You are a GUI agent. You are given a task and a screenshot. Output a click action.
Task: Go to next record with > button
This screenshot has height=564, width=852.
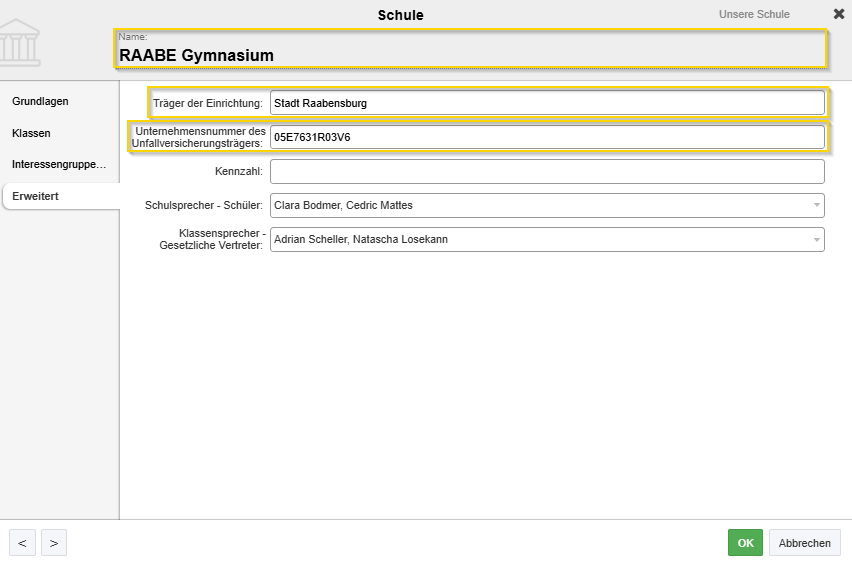54,543
